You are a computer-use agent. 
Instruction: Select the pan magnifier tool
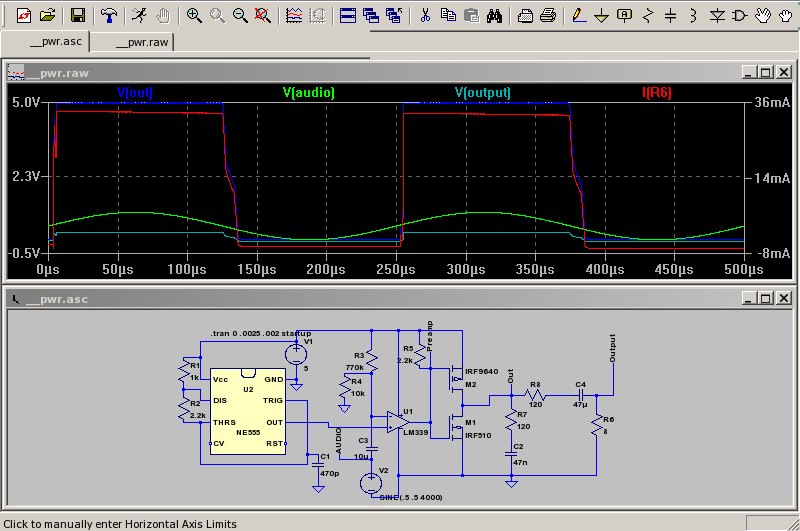[217, 15]
